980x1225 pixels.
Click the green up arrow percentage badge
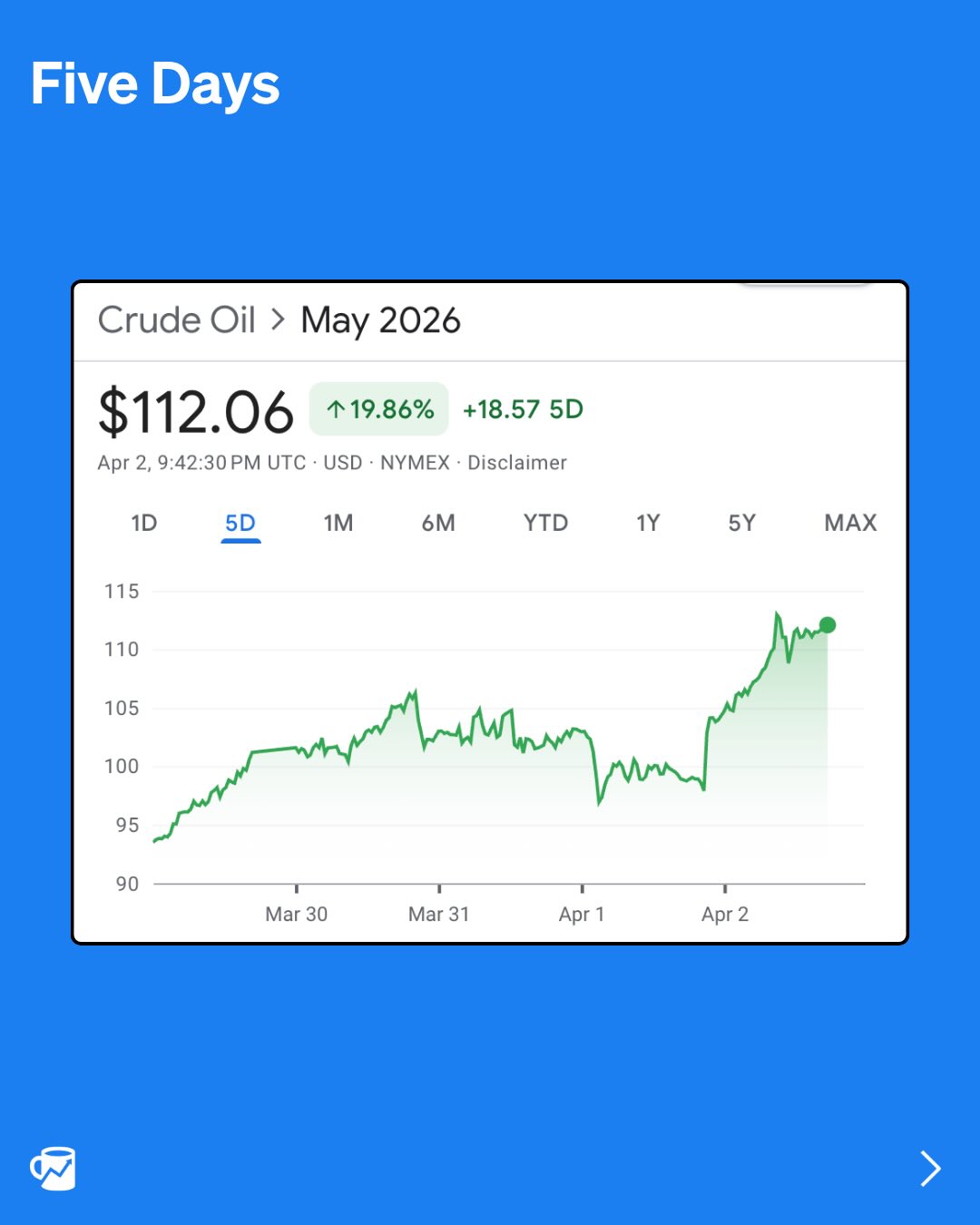click(x=379, y=409)
